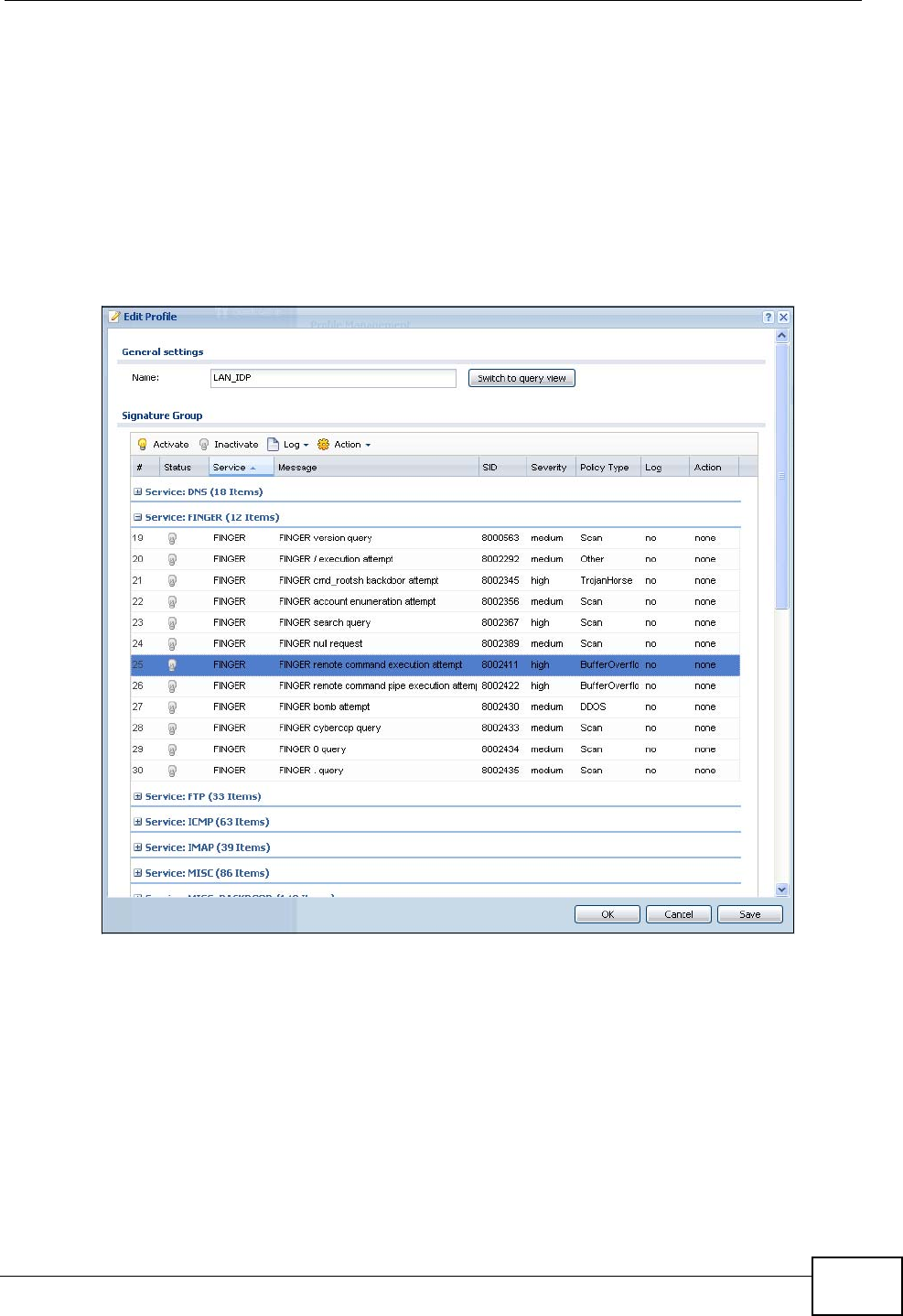Expand the Service: IMAP group

click(138, 847)
